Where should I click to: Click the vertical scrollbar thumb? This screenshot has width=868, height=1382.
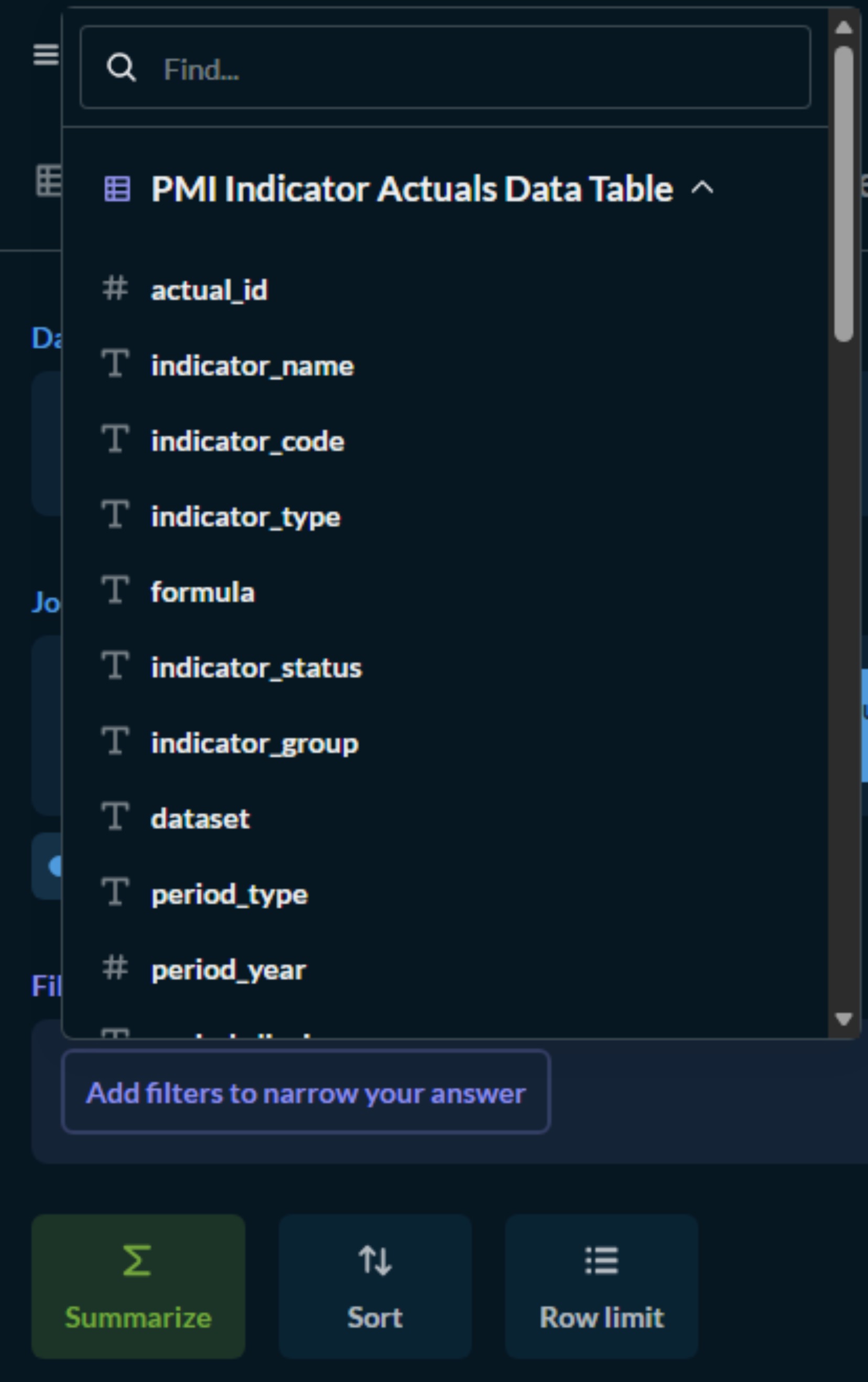843,194
